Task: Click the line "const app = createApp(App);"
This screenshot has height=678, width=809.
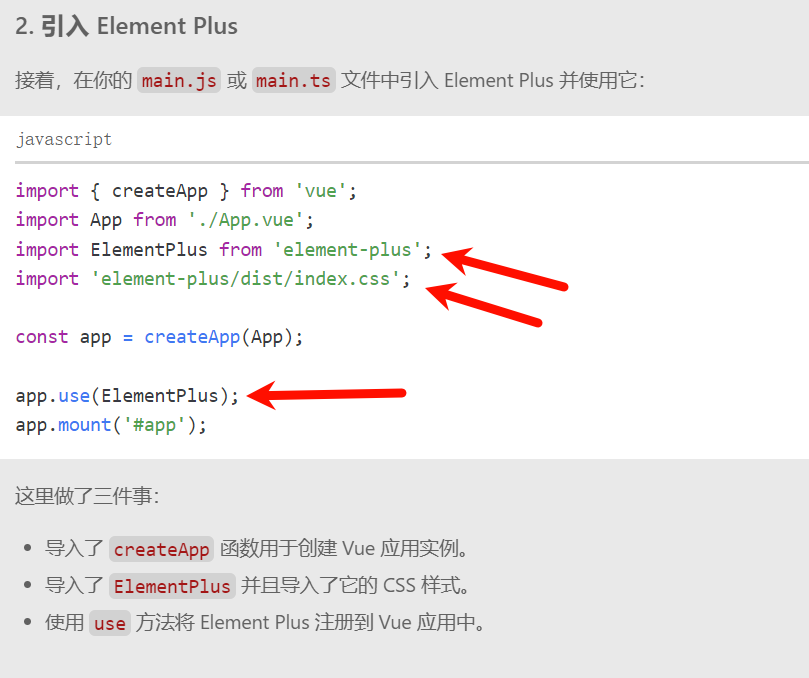Action: point(159,337)
